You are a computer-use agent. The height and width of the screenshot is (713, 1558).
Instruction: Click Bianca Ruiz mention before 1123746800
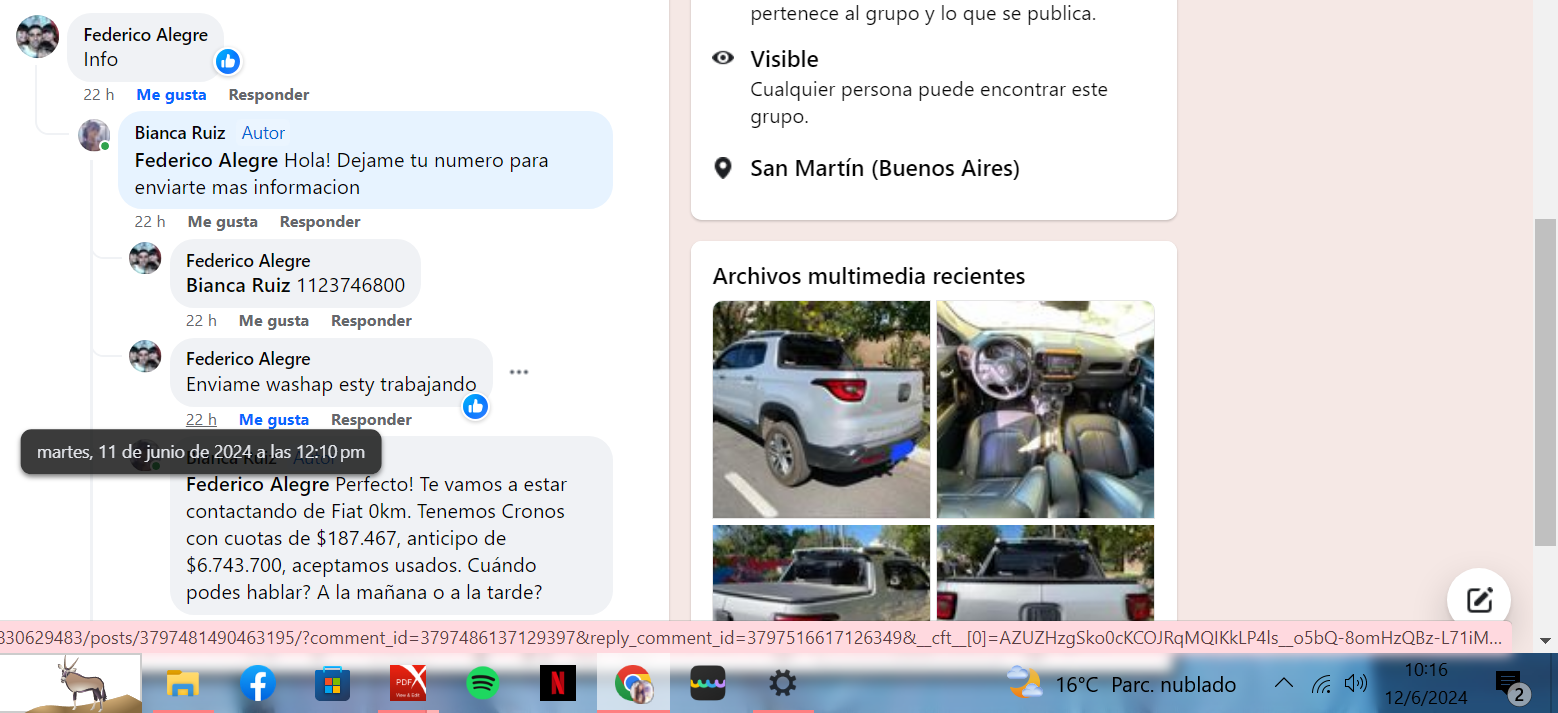point(238,285)
